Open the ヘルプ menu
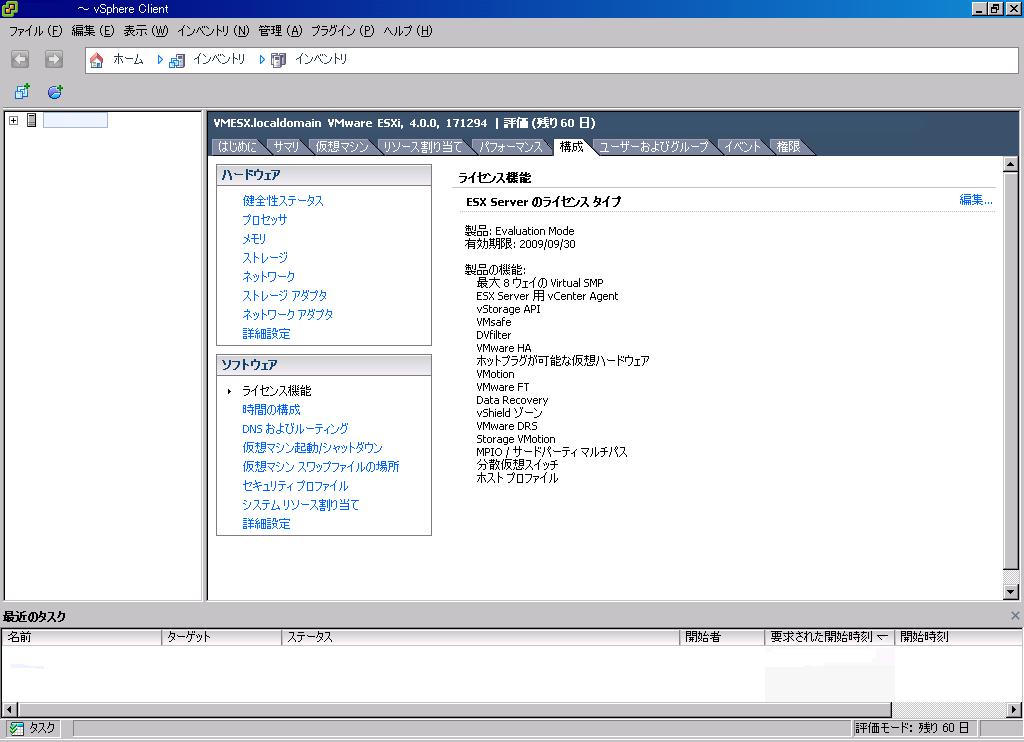Screen dimensions: 1024x742 click(x=408, y=31)
